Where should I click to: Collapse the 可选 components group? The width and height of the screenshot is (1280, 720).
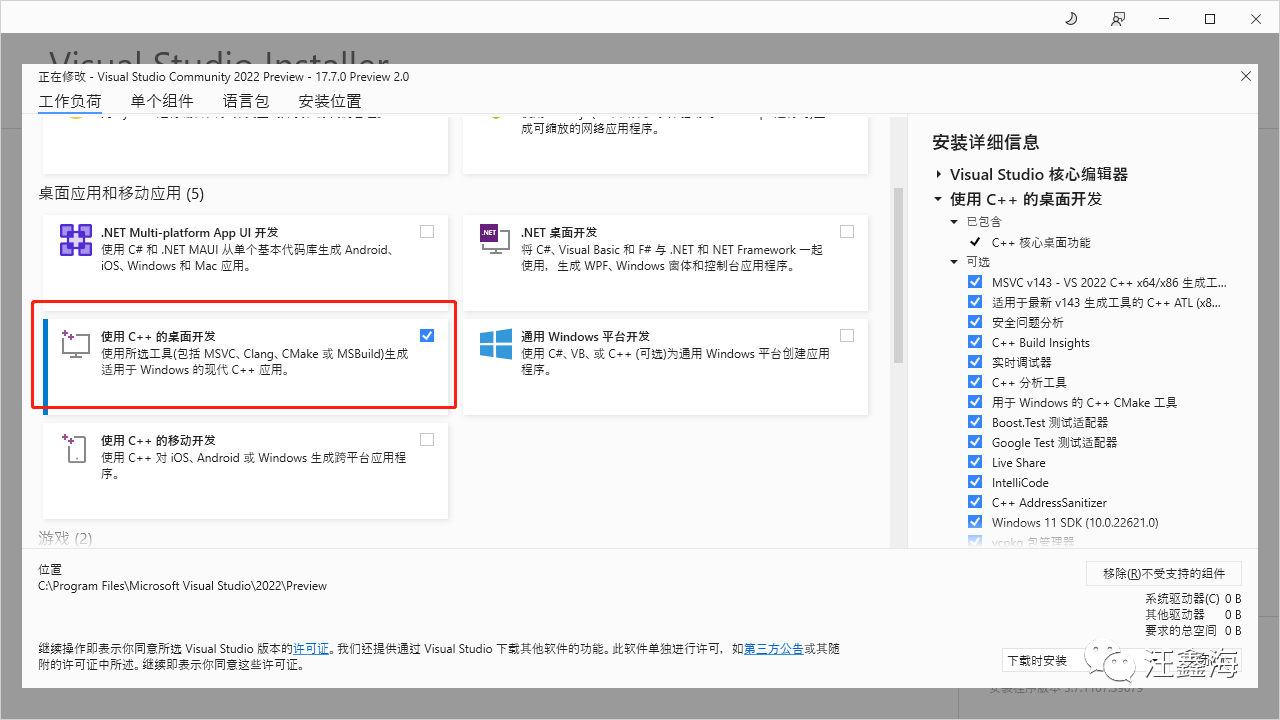coord(955,262)
